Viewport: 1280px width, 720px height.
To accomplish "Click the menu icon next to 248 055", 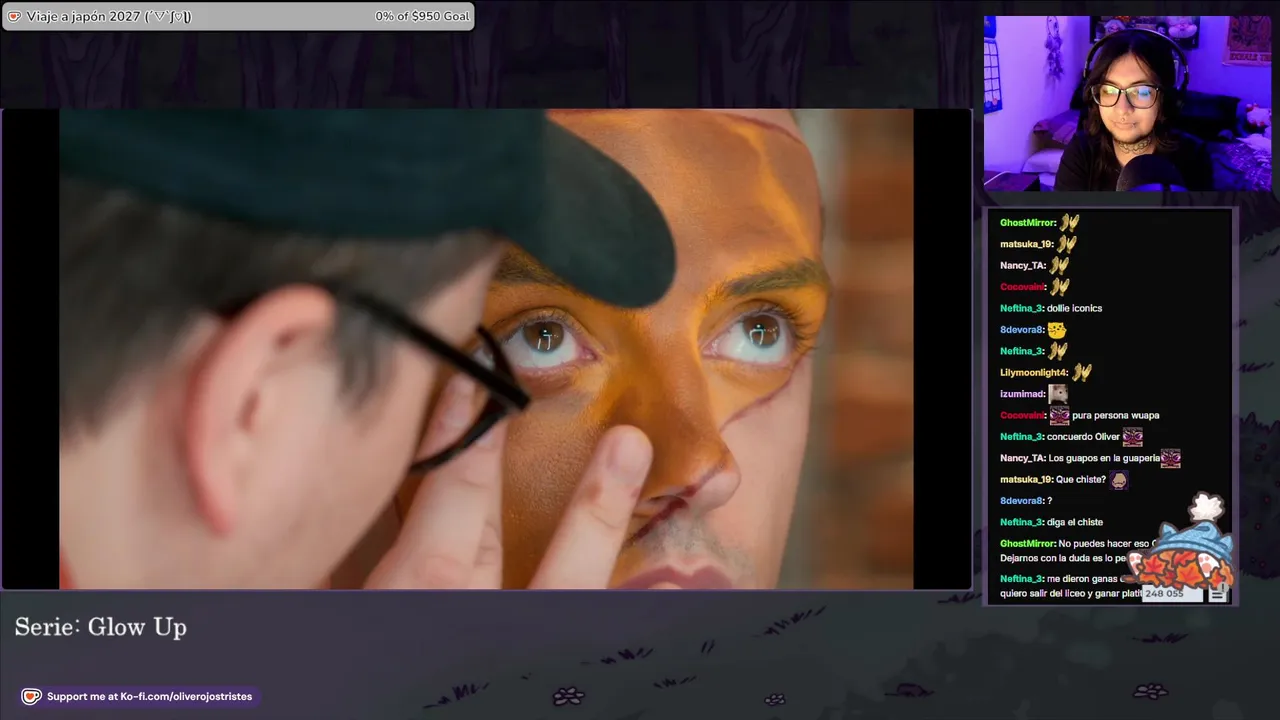I will (1217, 594).
